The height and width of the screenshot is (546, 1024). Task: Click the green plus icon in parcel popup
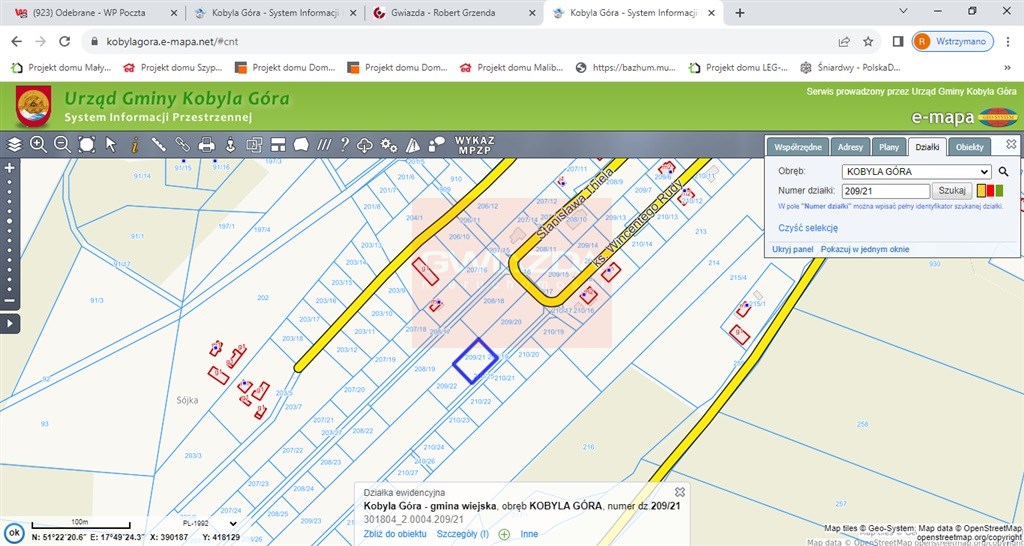click(504, 534)
